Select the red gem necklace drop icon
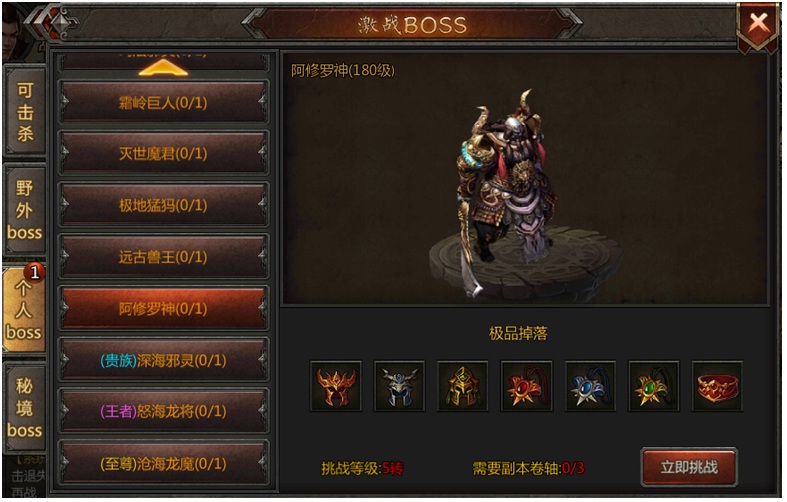Screen dimensions: 787x502 point(527,386)
